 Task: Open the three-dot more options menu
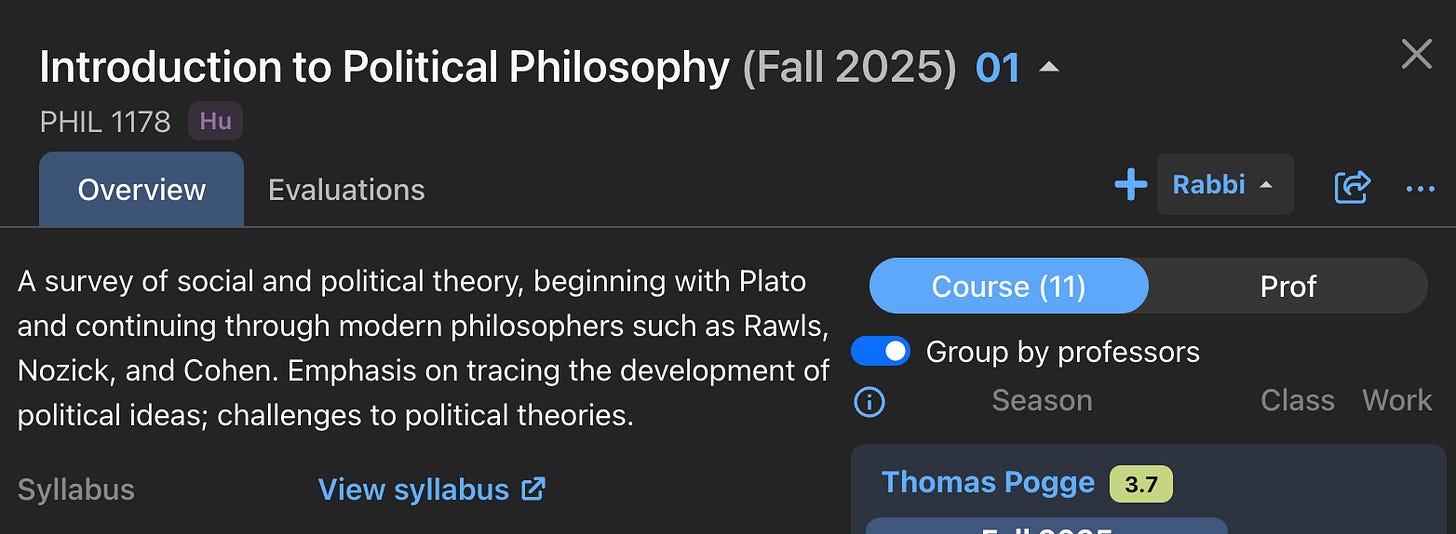click(1420, 188)
